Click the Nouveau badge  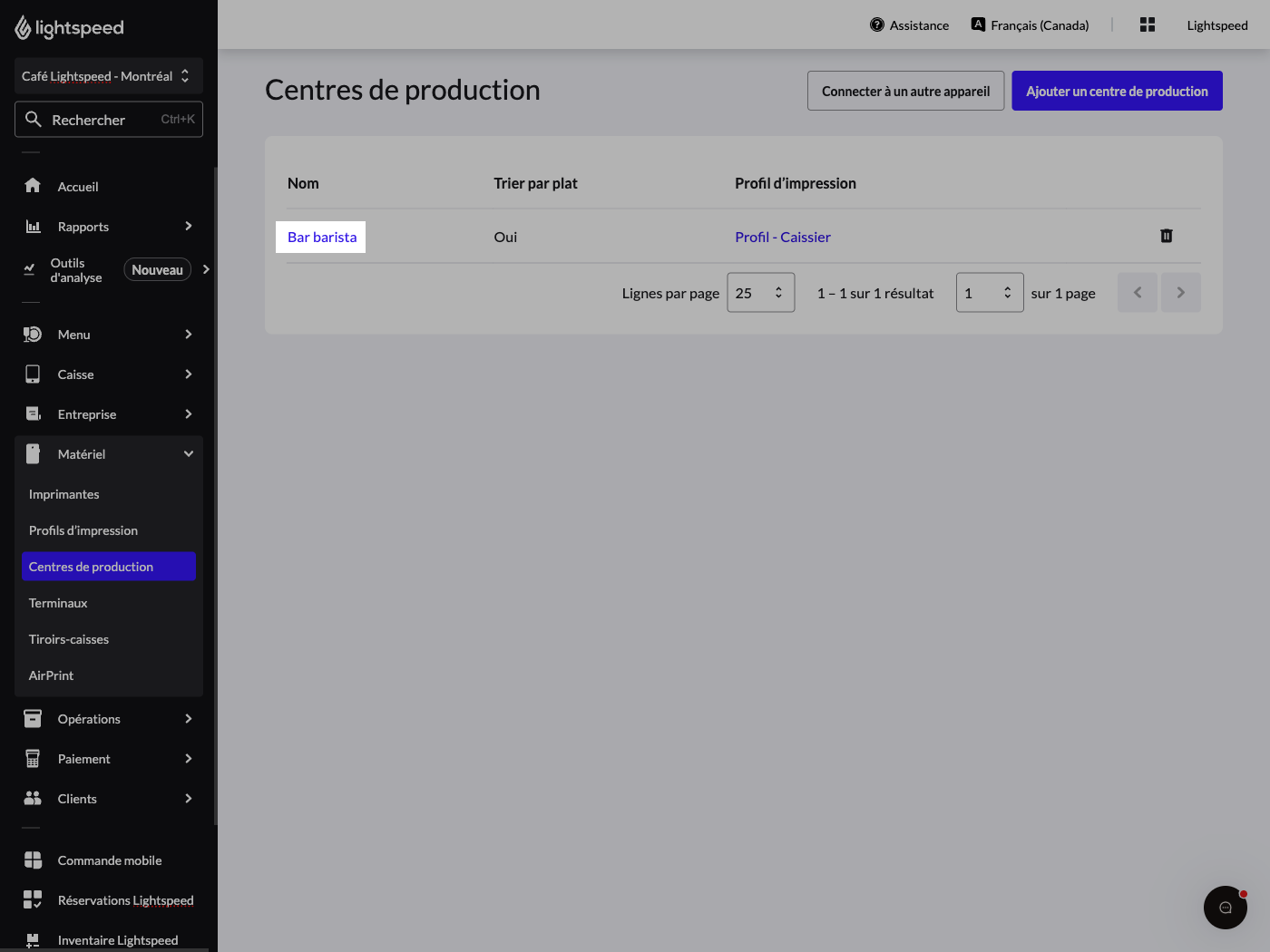point(157,269)
